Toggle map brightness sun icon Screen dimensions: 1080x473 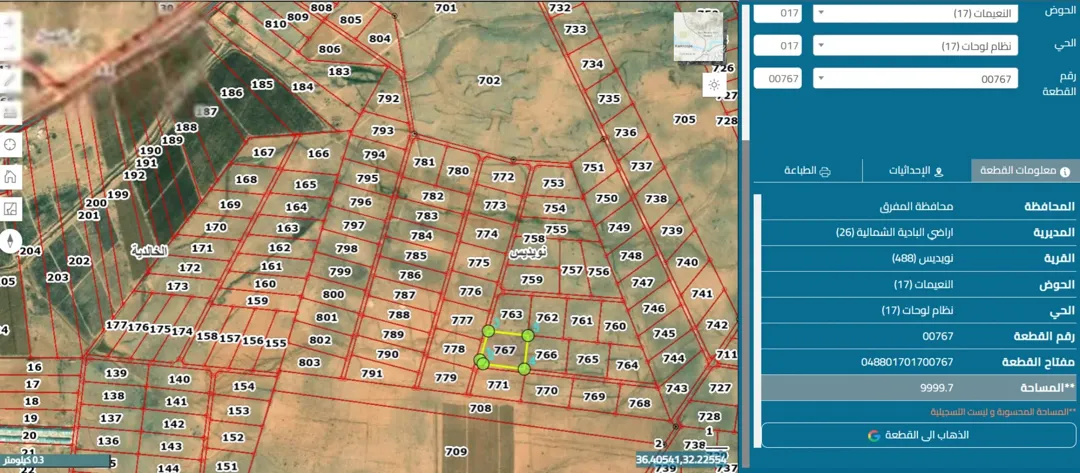click(714, 85)
